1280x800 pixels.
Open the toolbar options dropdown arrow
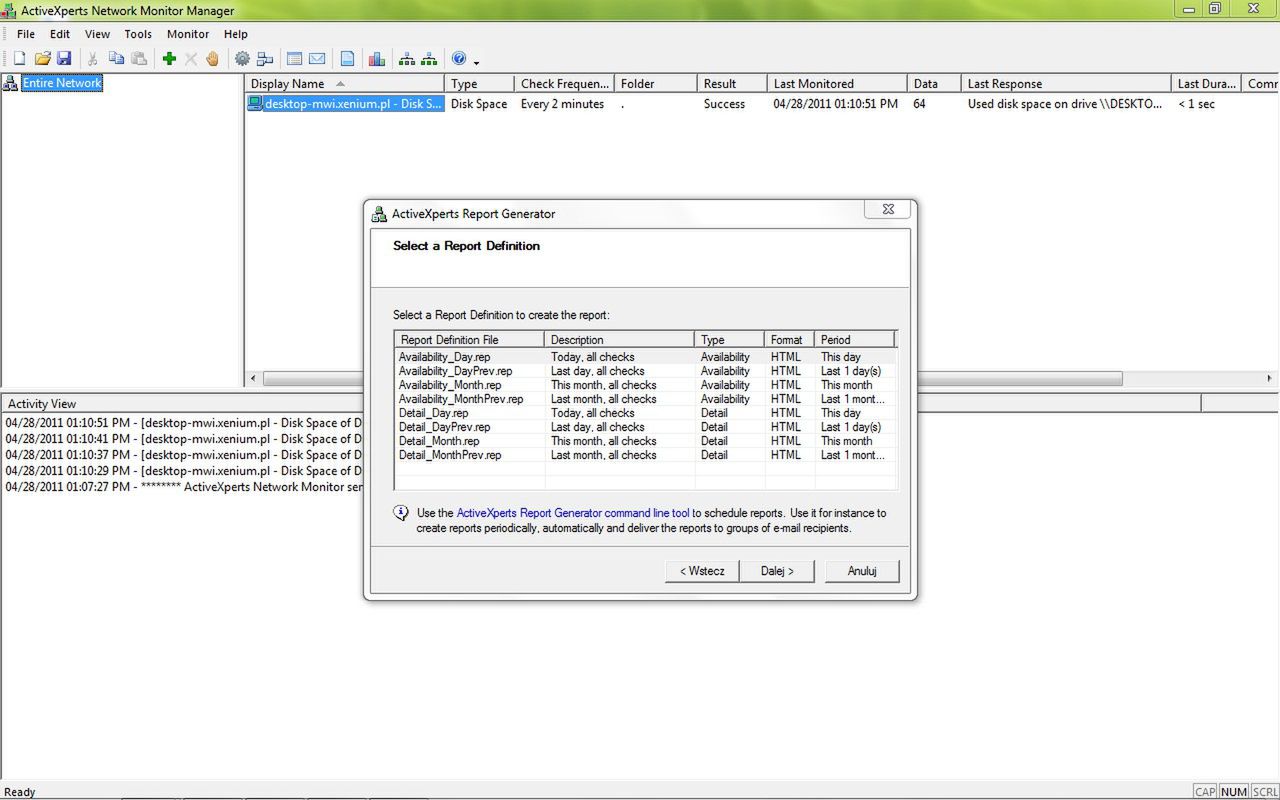pyautogui.click(x=476, y=61)
